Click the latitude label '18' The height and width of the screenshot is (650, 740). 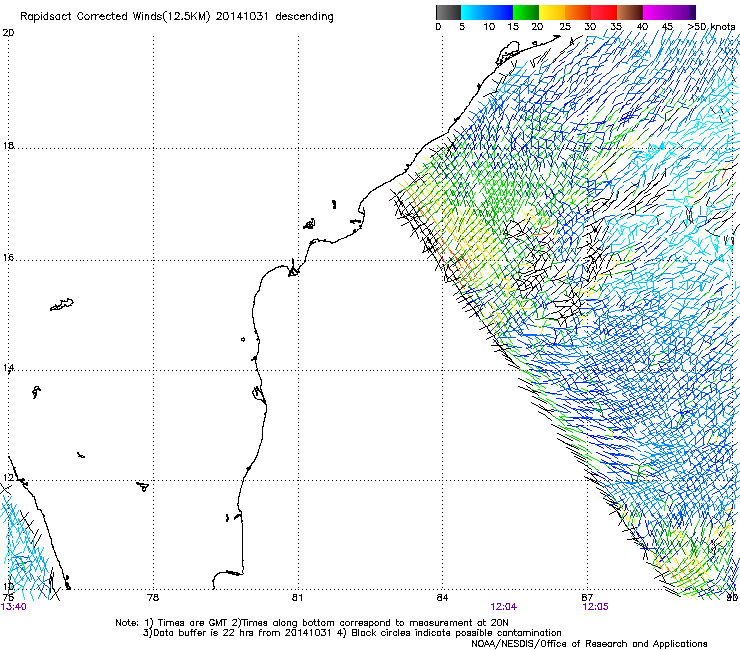click(x=8, y=145)
